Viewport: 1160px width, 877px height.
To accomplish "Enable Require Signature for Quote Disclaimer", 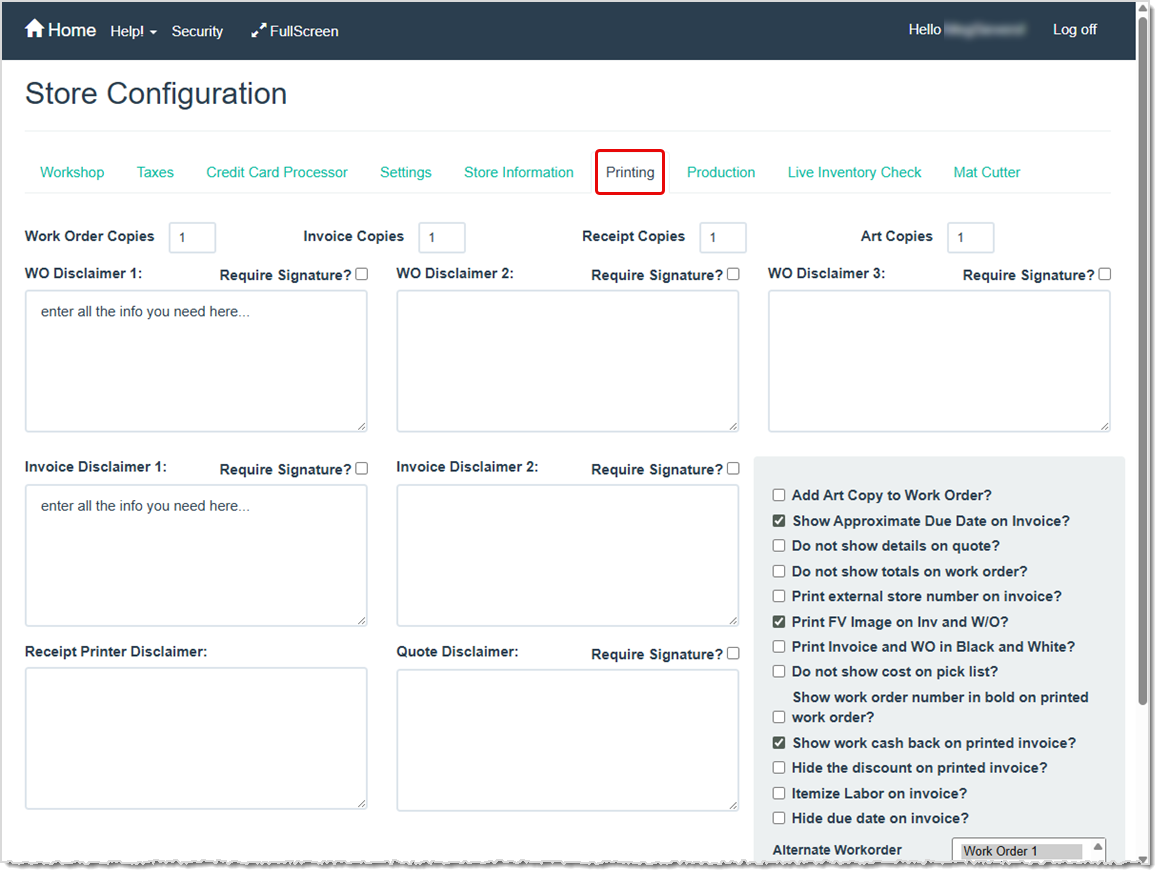I will 733,652.
